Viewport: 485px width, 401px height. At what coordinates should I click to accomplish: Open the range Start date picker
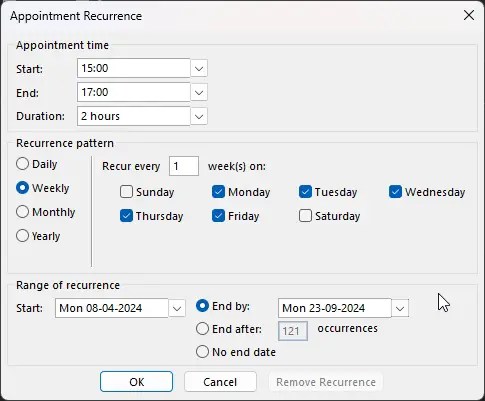(177, 308)
